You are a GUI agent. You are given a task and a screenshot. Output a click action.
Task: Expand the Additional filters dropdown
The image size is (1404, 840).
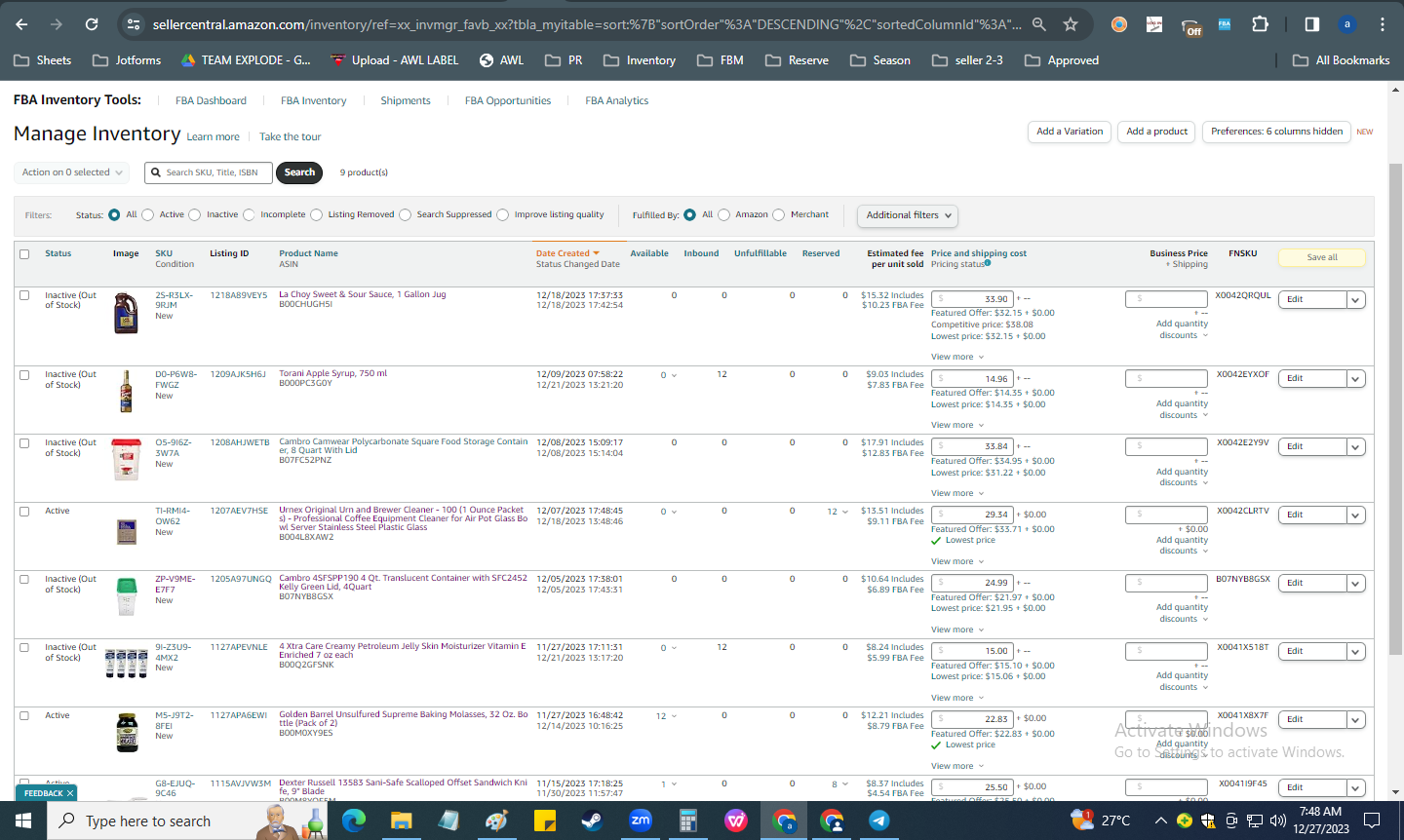(x=907, y=215)
